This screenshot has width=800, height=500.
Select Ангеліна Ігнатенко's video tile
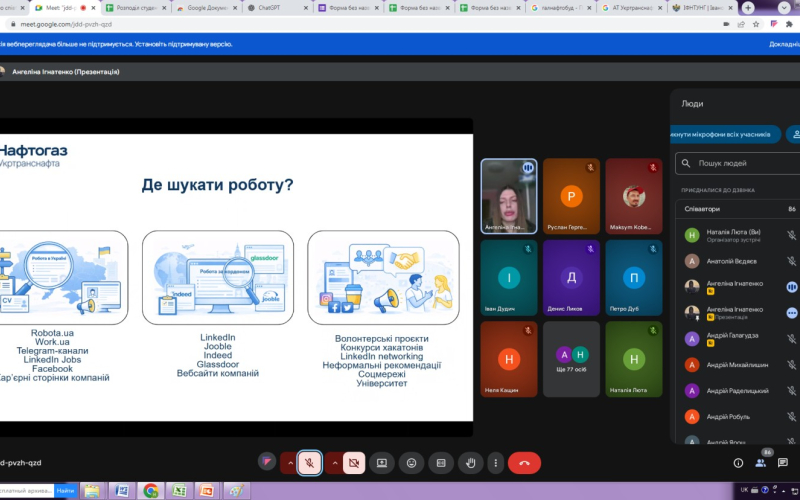click(509, 196)
